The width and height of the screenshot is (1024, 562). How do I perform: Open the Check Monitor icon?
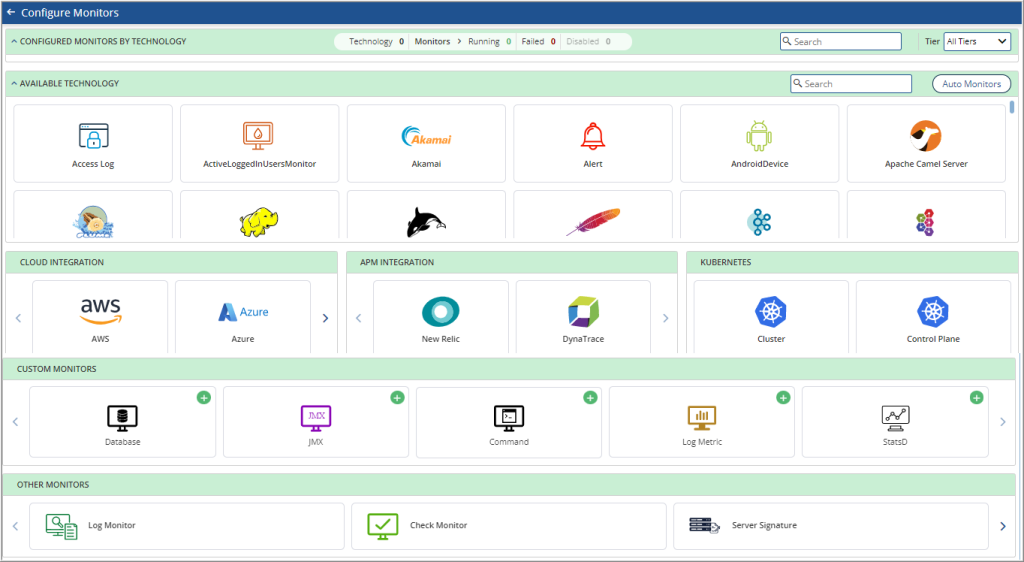(383, 526)
